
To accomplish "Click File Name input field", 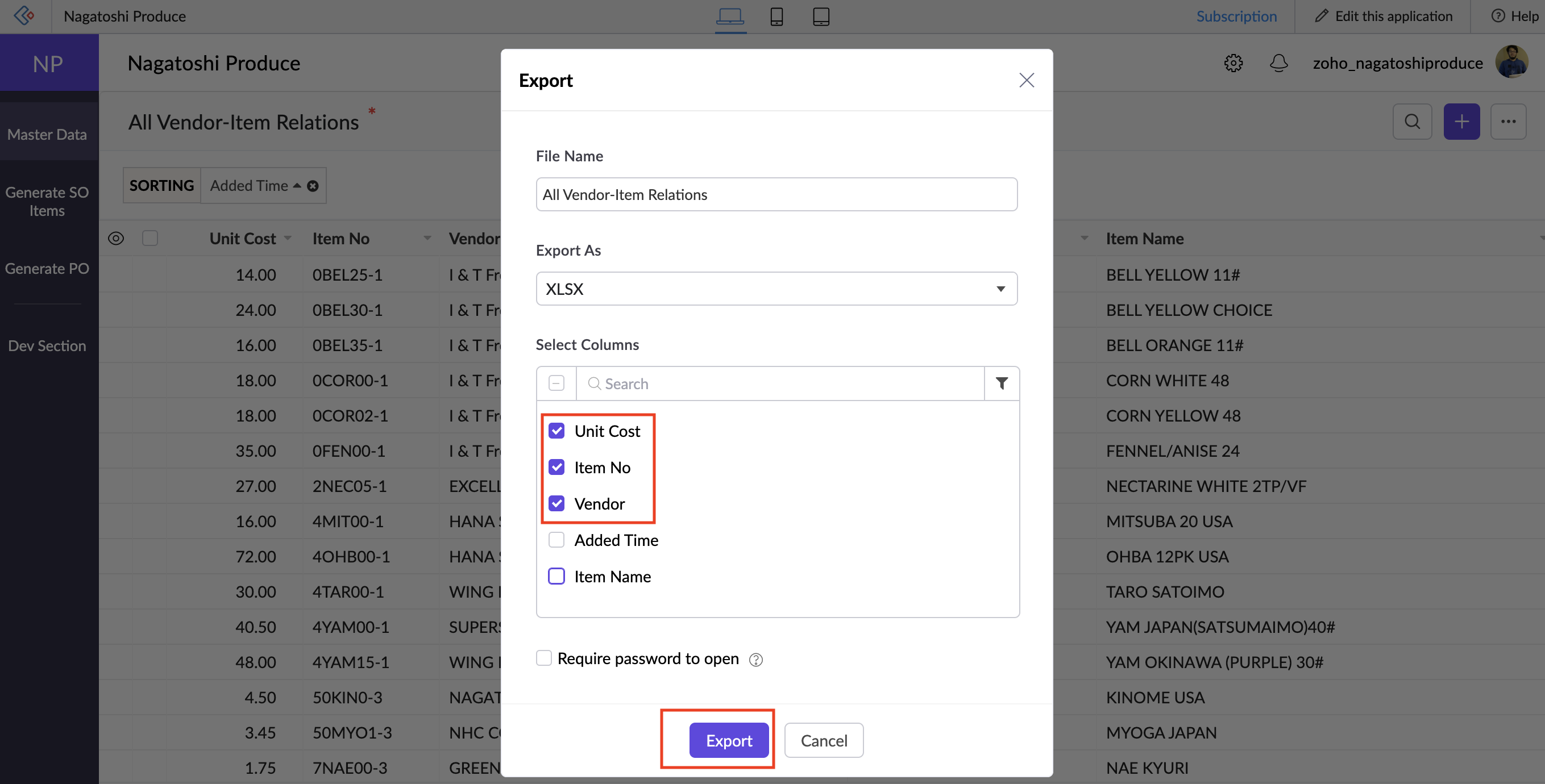I will pyautogui.click(x=776, y=194).
